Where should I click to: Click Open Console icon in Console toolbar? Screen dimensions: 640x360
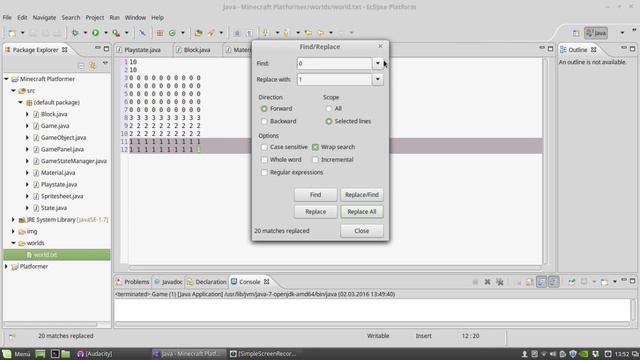[604, 282]
